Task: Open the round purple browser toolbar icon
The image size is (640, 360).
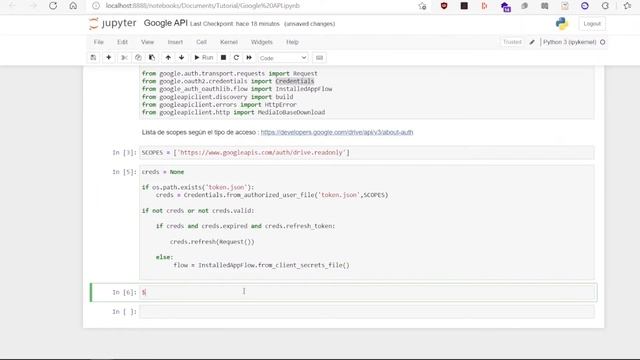Action: click(585, 6)
